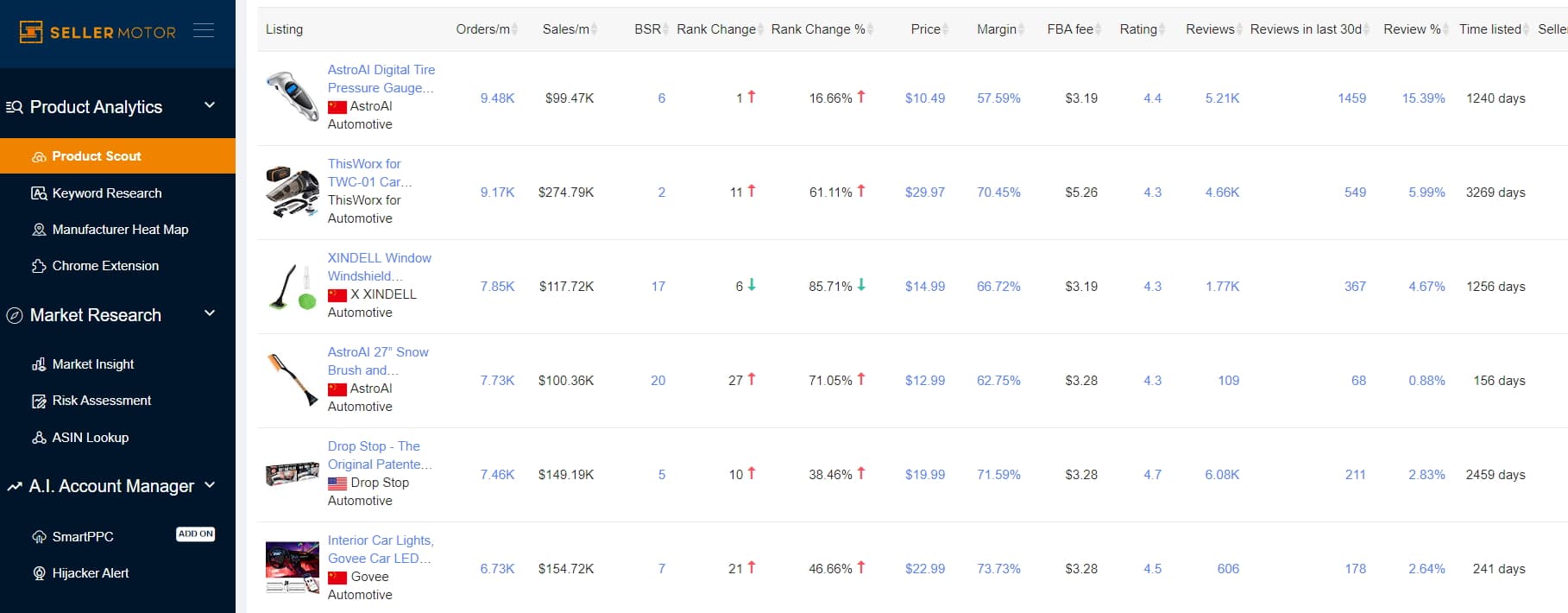Click the ThisWorx car vacuum thumbnail
The image size is (1568, 613).
(x=292, y=192)
